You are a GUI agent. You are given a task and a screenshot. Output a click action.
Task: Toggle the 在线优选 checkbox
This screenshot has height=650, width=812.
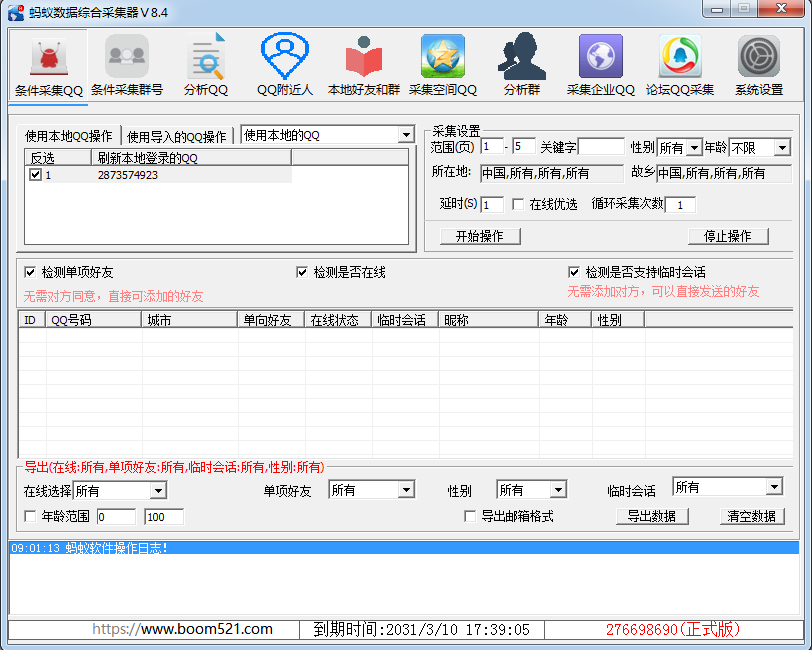click(x=518, y=204)
